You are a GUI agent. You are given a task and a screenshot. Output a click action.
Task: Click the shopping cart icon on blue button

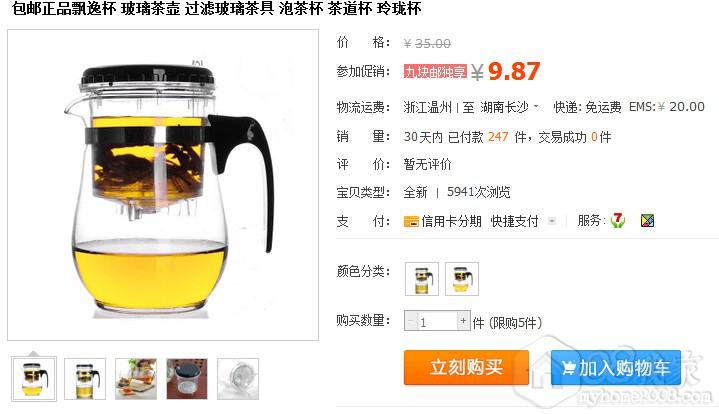tap(569, 368)
